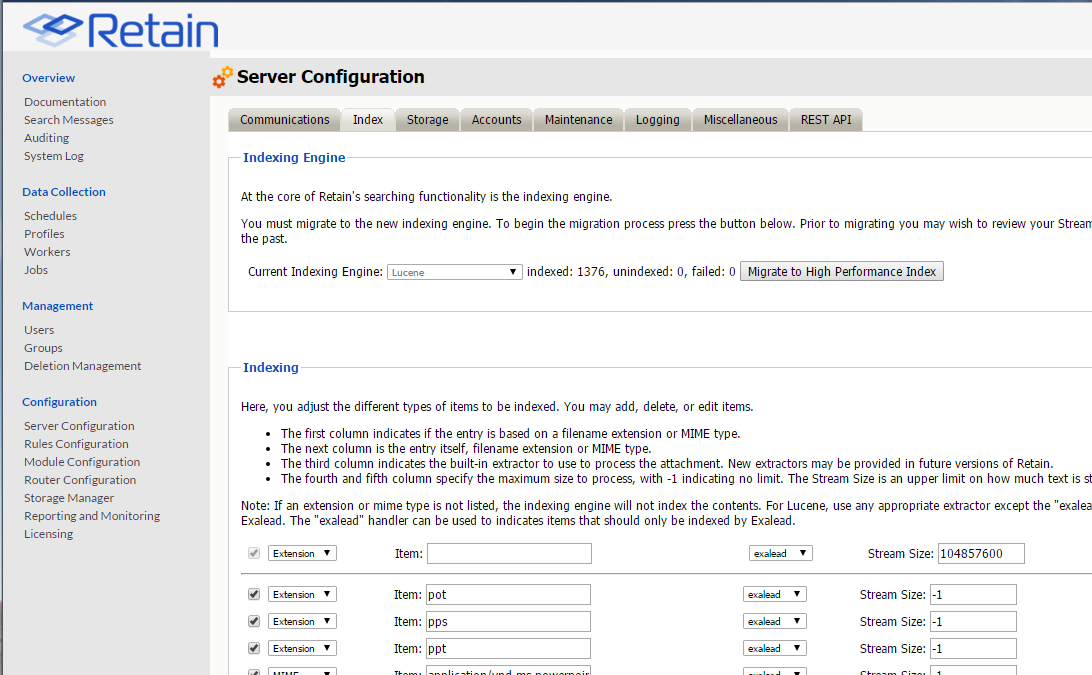This screenshot has height=675, width=1092.
Task: Toggle the checkbox for the ppt row
Action: pyautogui.click(x=254, y=649)
